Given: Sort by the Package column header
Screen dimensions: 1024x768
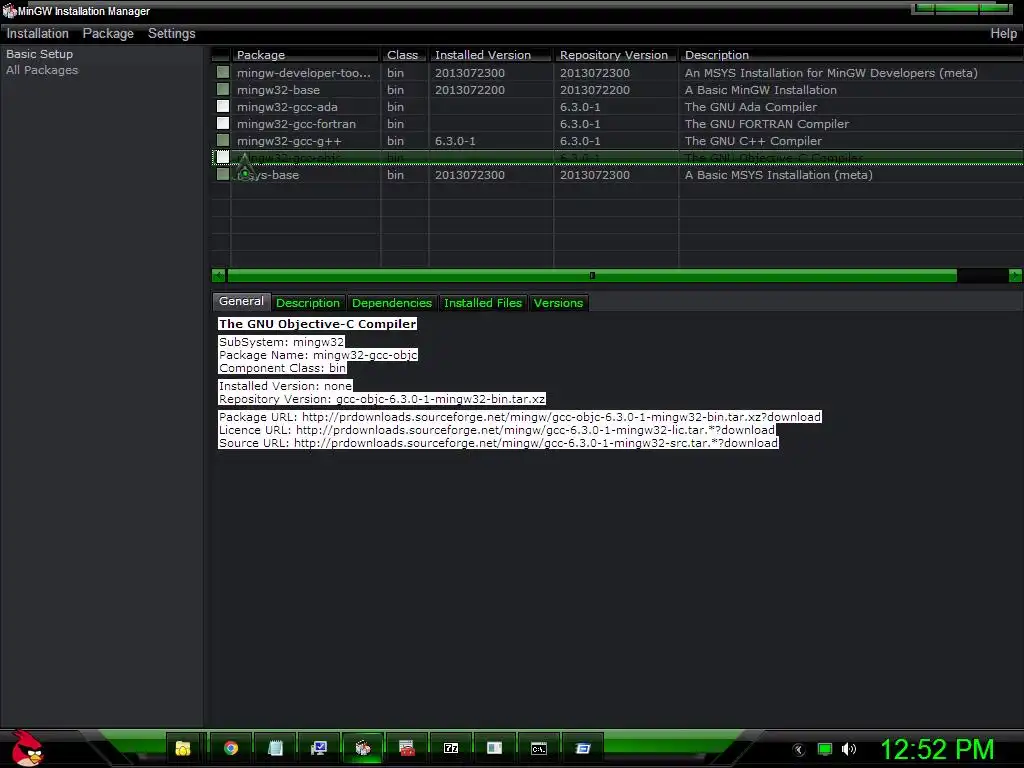Looking at the screenshot, I should [305, 55].
